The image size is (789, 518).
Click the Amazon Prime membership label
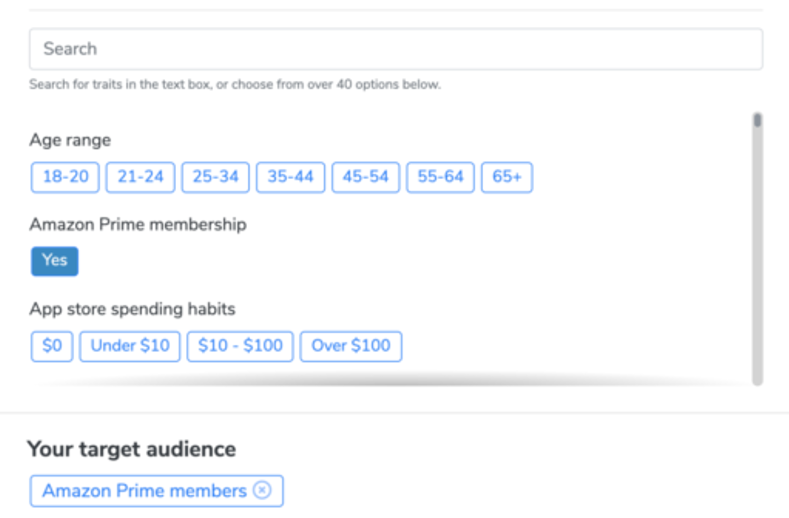(138, 225)
